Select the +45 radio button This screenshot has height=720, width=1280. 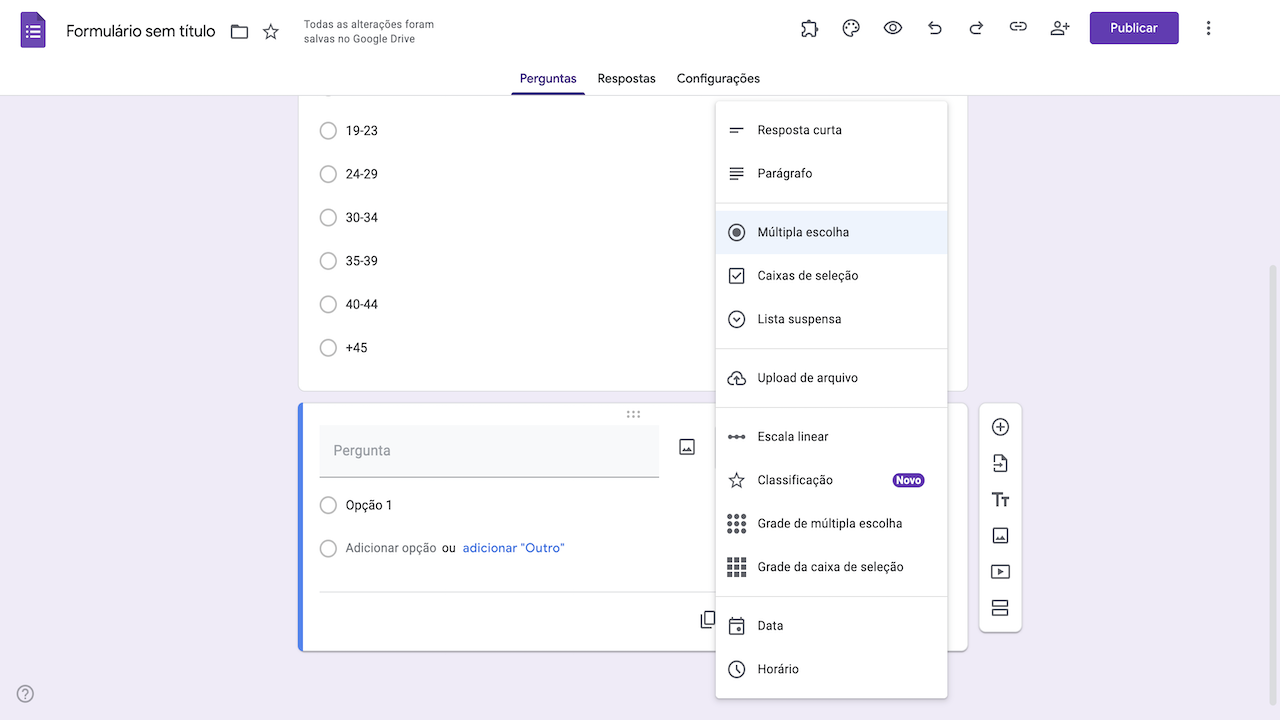[x=327, y=347]
